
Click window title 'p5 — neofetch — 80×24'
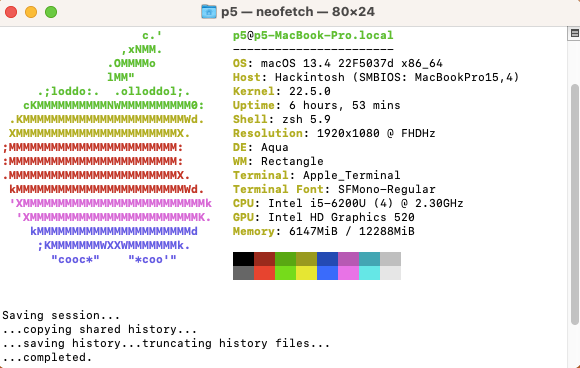point(298,12)
